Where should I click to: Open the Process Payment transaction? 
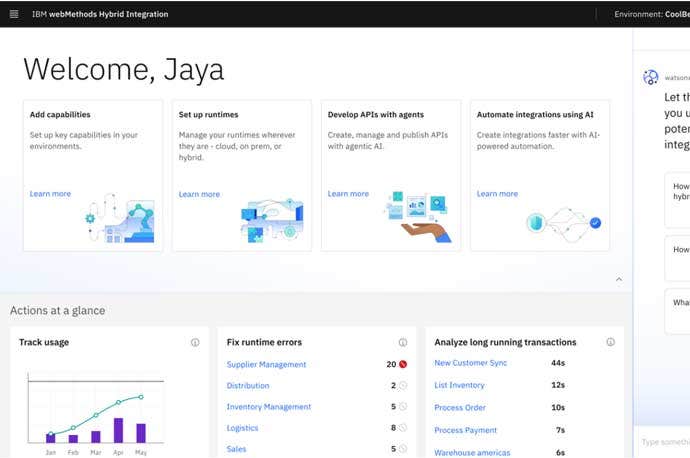pyautogui.click(x=465, y=429)
